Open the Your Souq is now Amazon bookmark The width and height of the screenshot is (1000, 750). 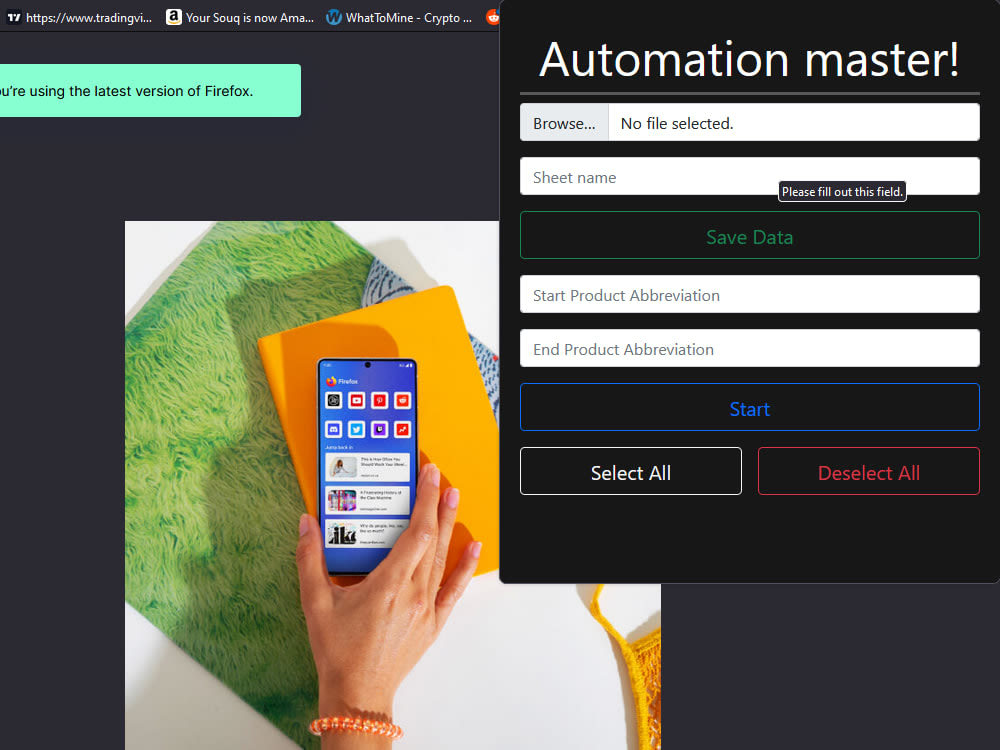pos(240,18)
